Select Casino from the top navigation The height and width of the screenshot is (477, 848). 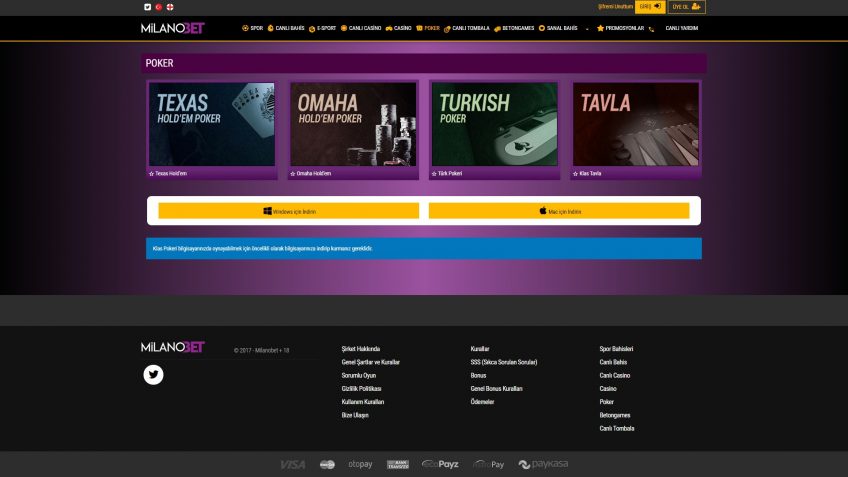(399, 28)
